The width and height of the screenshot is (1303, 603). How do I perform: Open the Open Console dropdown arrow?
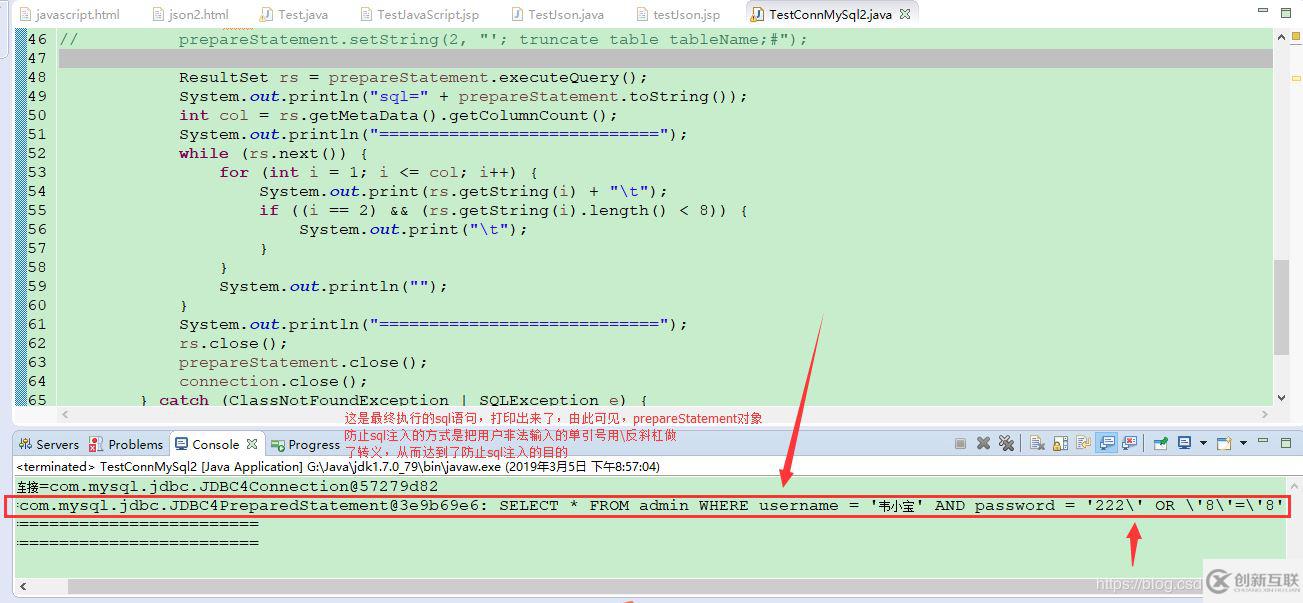coord(1242,444)
